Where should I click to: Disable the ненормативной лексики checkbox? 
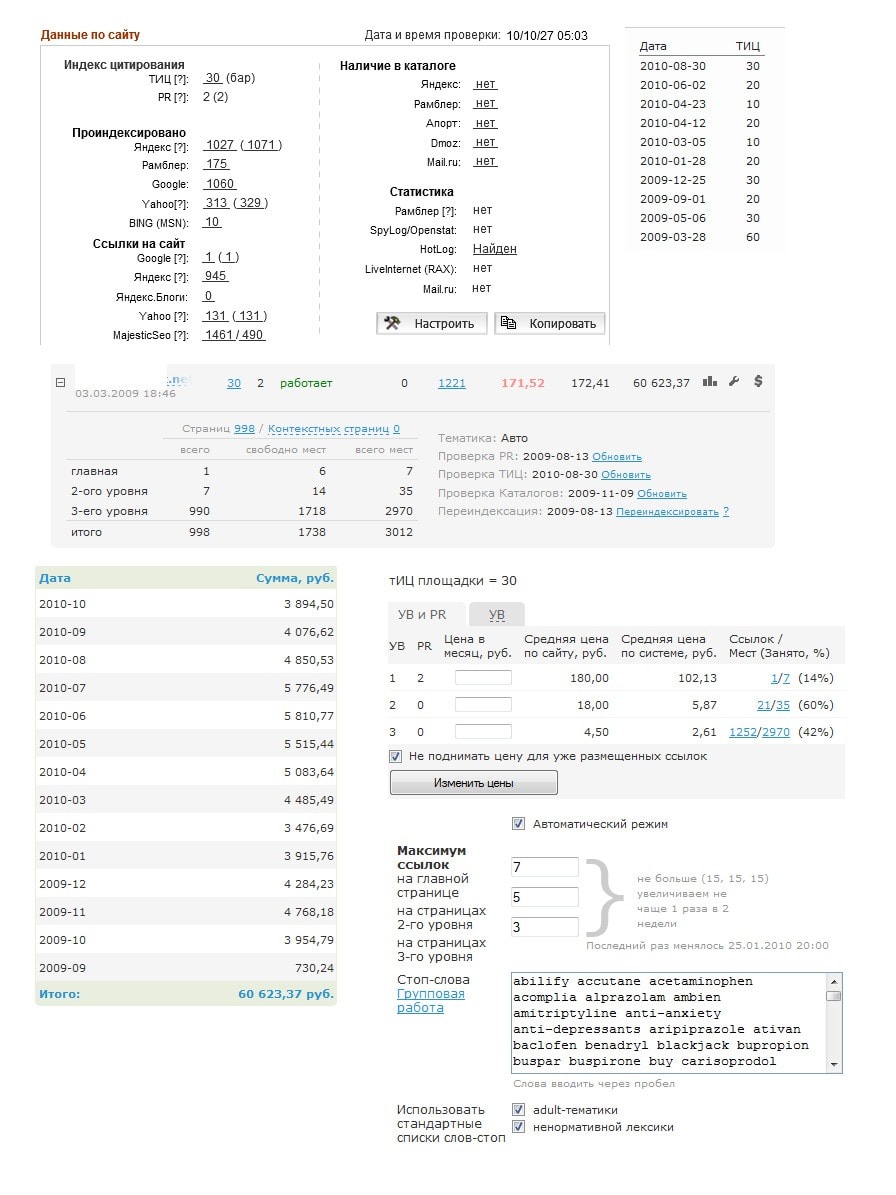pos(518,1127)
